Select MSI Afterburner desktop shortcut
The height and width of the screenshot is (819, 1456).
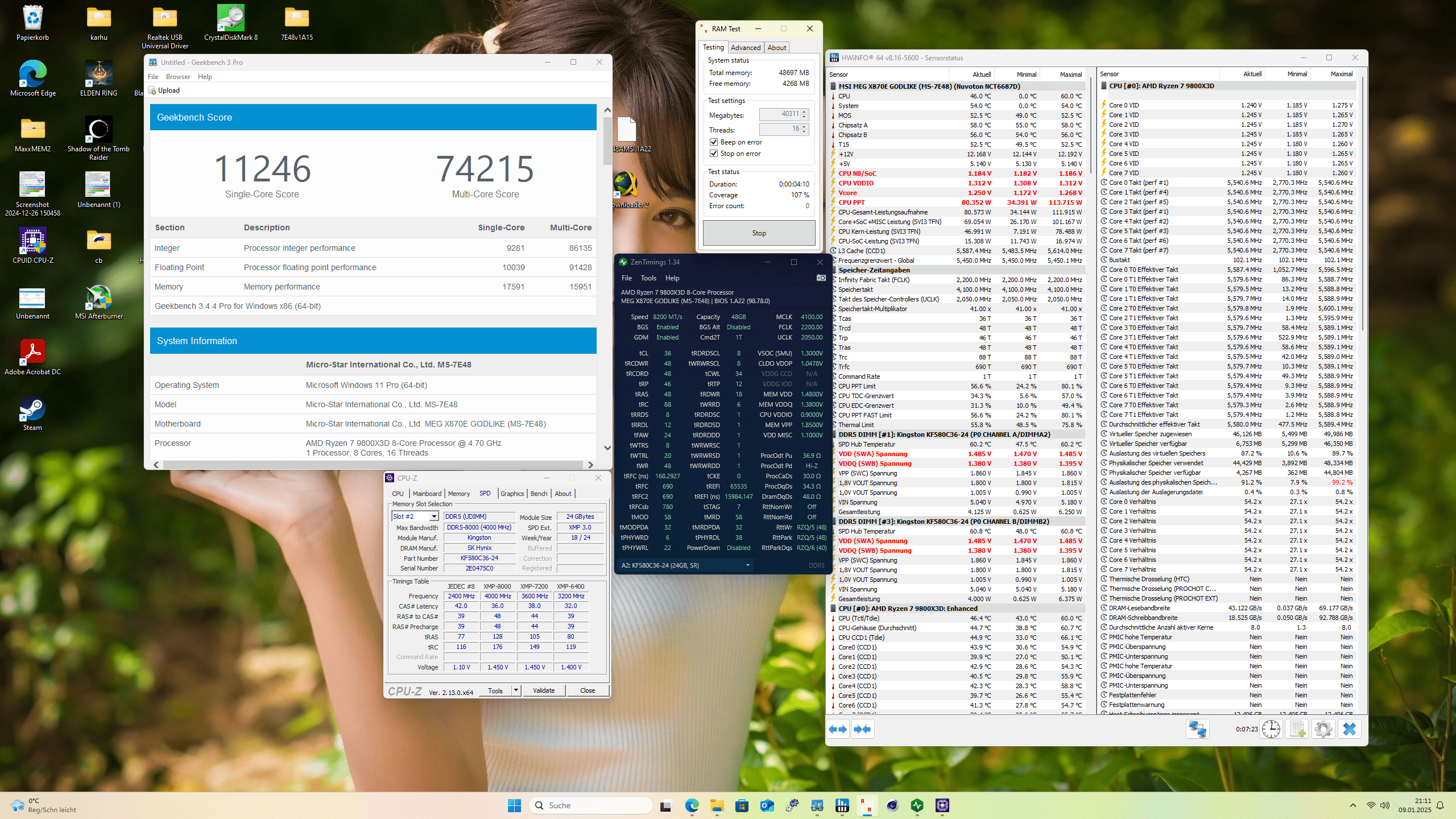coord(98,301)
